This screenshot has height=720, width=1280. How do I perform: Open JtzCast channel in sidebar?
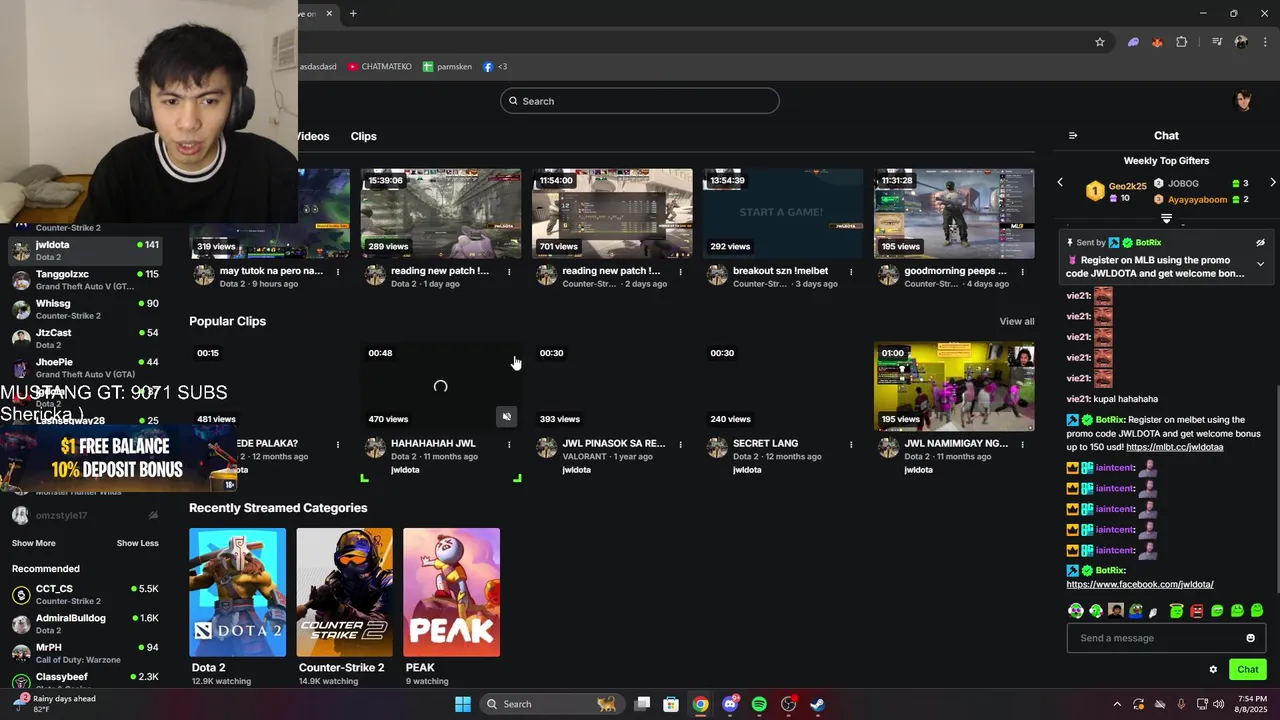pyautogui.click(x=85, y=338)
